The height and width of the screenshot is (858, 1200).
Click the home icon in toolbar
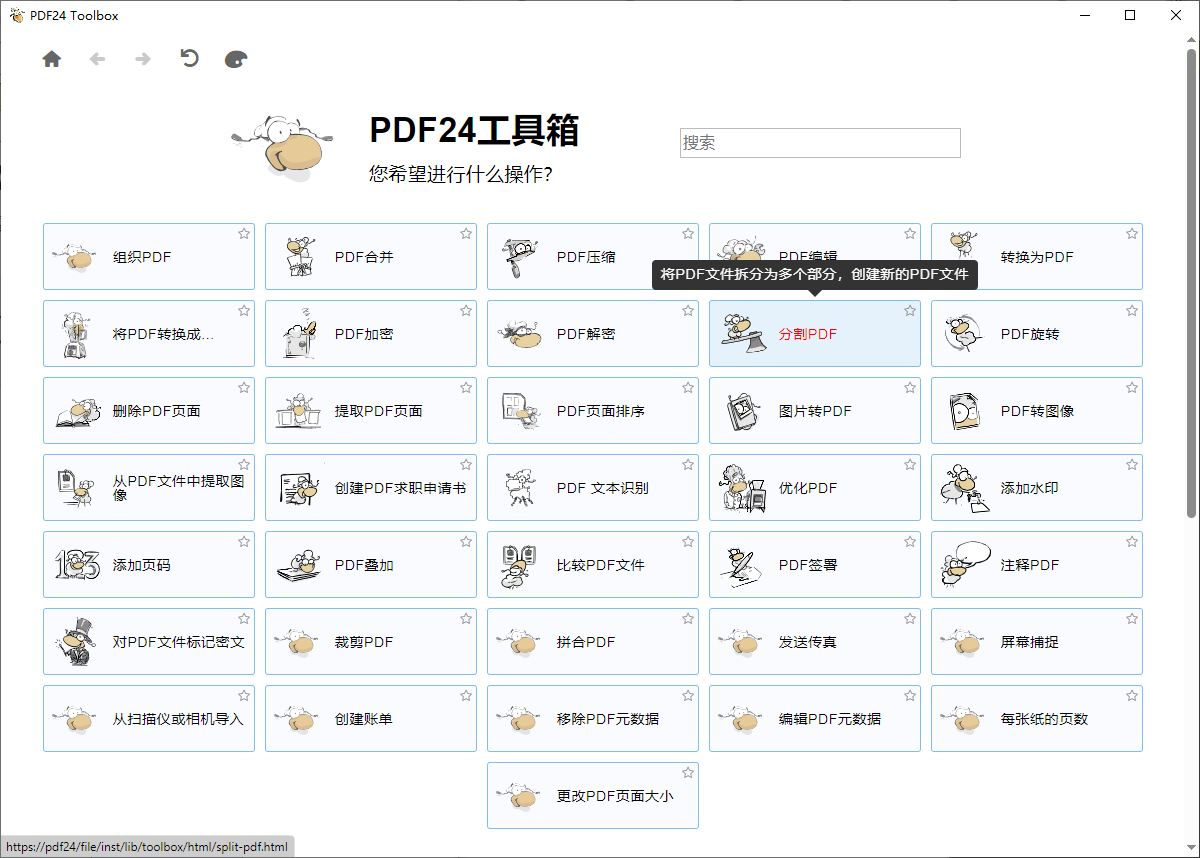click(x=51, y=59)
